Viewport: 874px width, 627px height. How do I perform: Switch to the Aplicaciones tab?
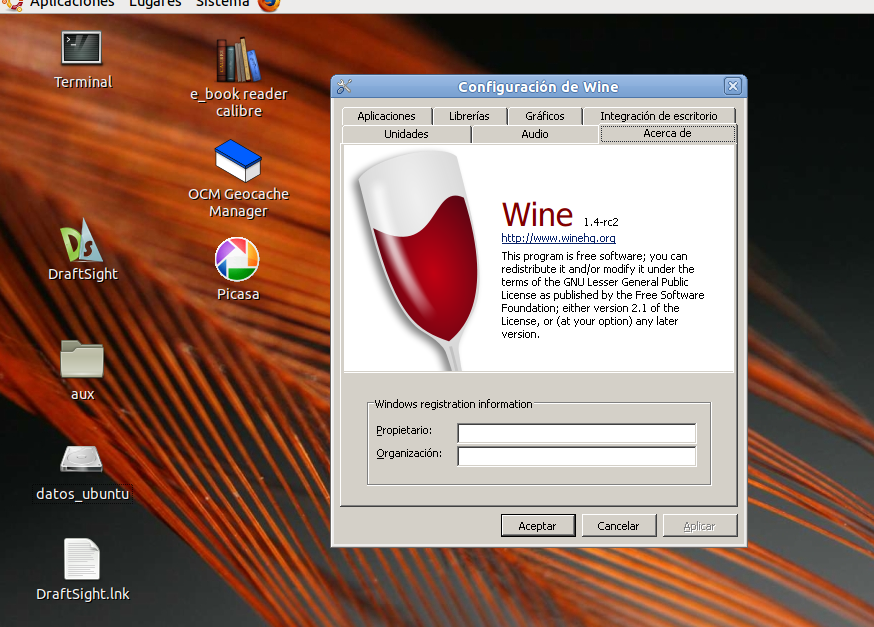click(386, 116)
